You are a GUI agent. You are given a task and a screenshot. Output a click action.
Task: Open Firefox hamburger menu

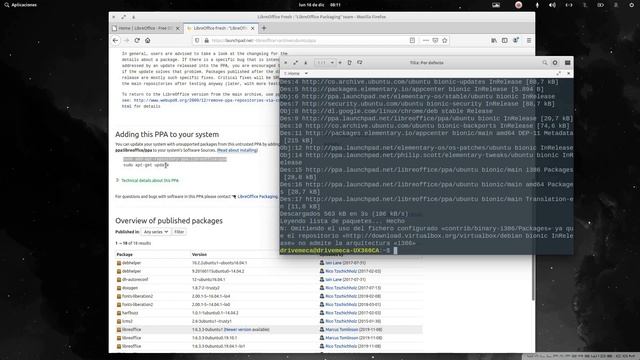click(x=529, y=40)
